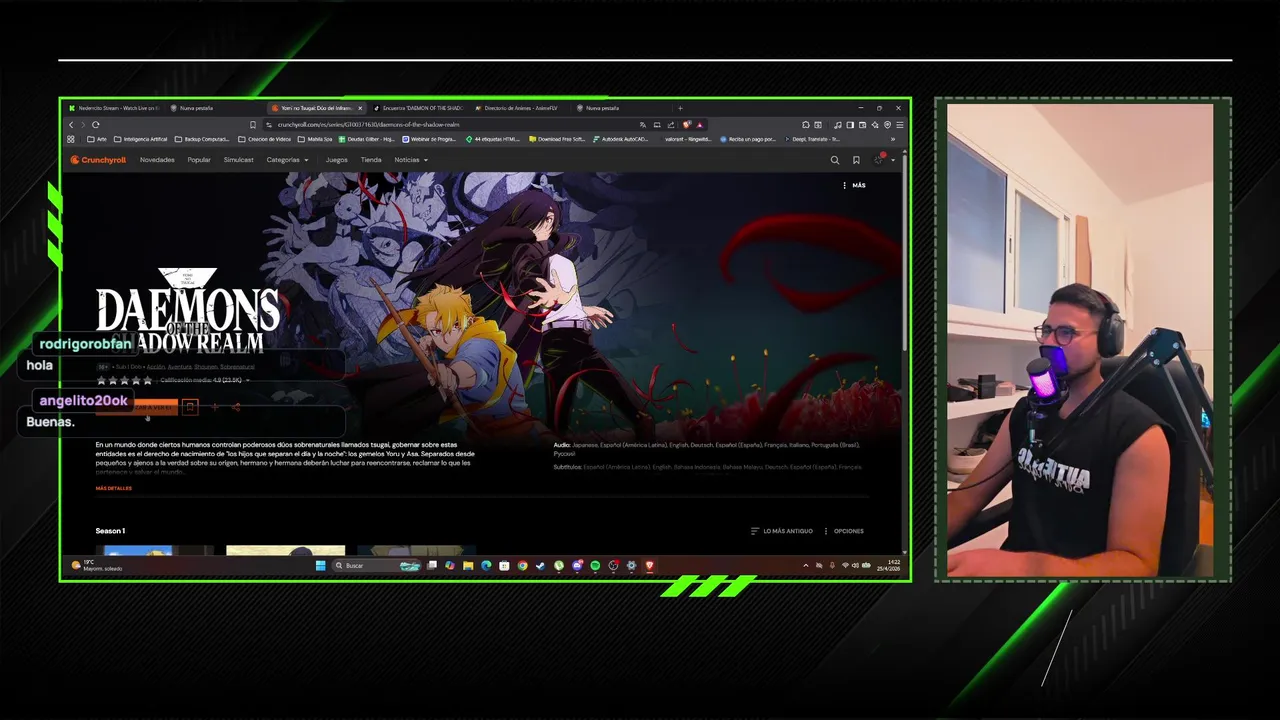The height and width of the screenshot is (720, 1280).
Task: Click the Windows Start button
Action: tap(320, 565)
